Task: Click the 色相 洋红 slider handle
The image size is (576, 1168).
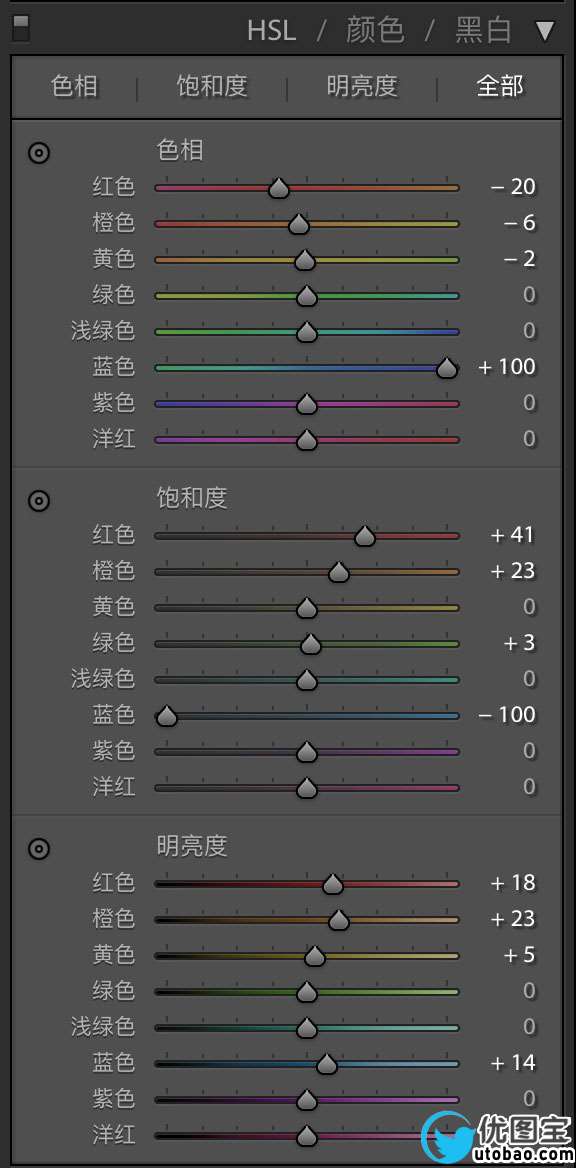Action: coord(307,440)
